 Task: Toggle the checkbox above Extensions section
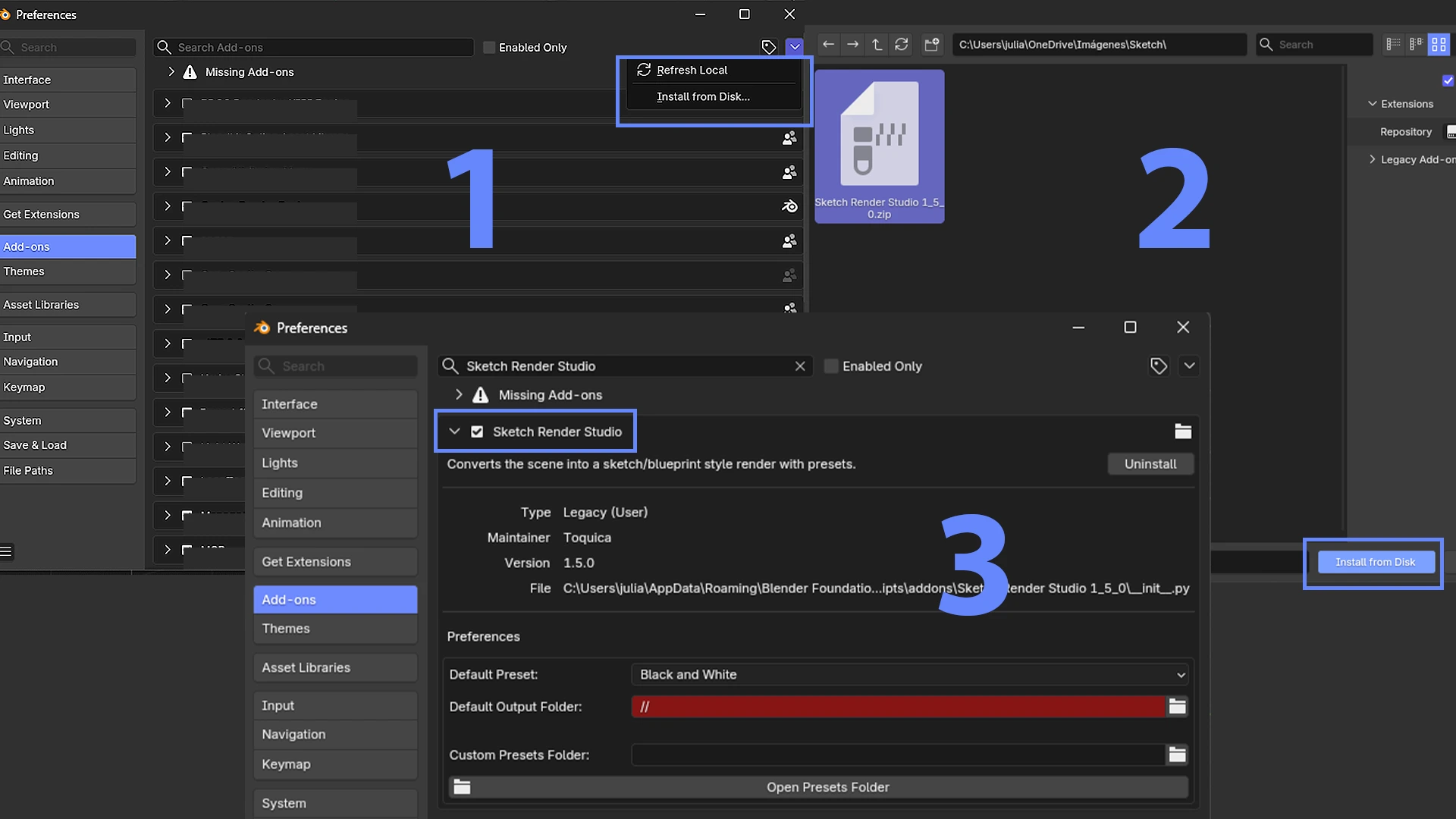pos(1448,80)
